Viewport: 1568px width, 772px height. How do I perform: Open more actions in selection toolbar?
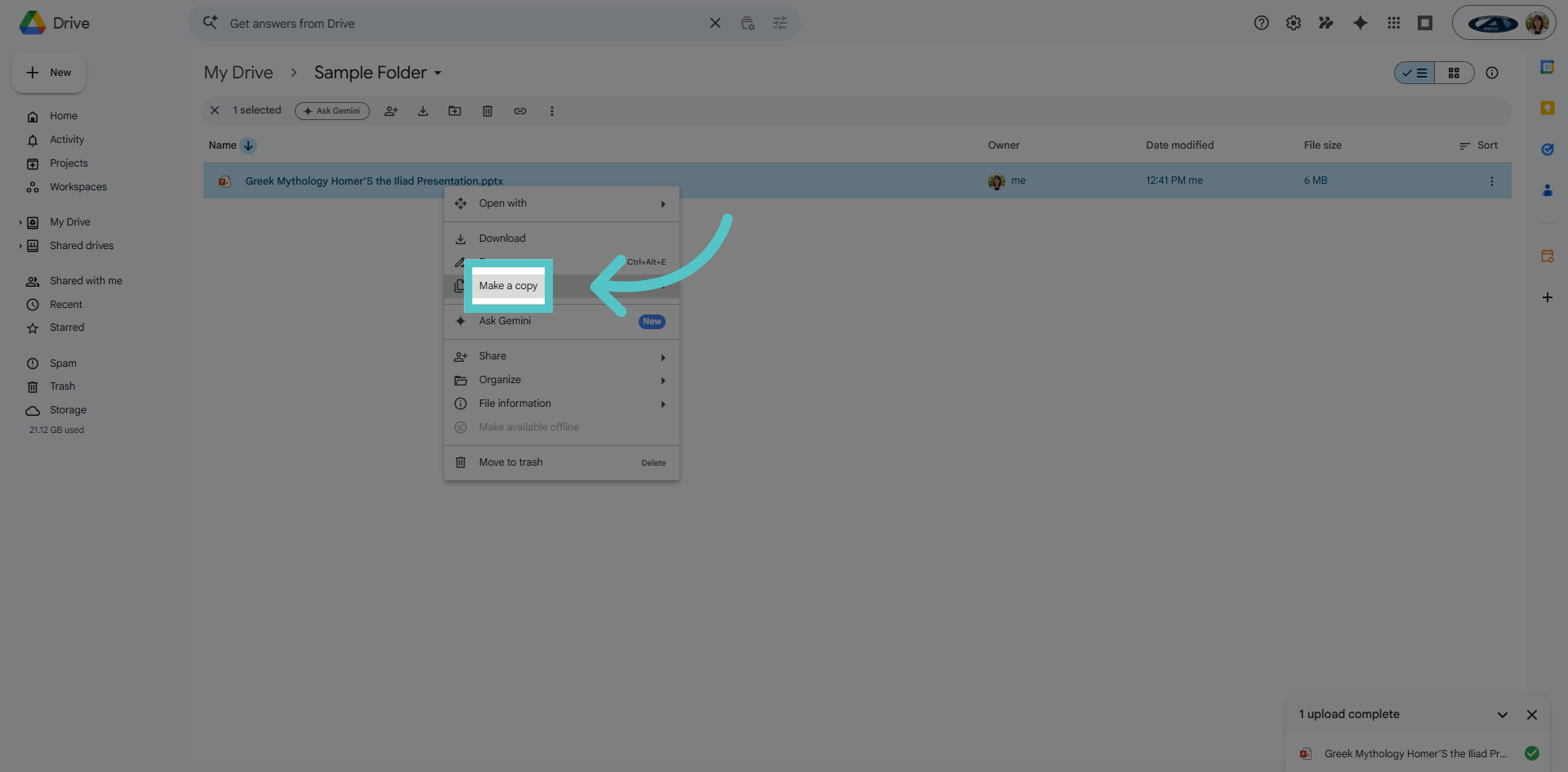(x=552, y=111)
